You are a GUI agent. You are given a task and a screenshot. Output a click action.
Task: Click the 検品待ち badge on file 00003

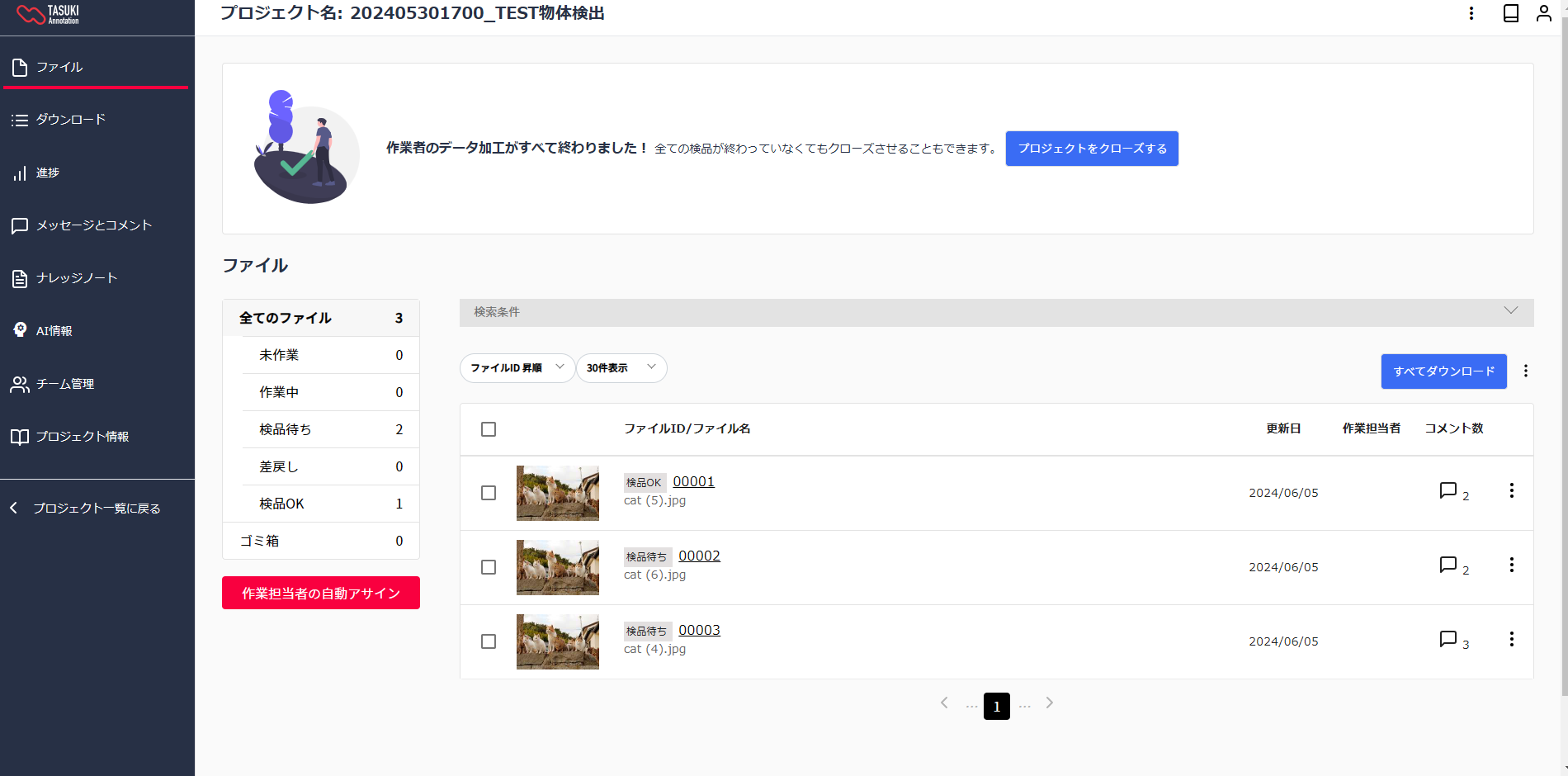[x=647, y=631]
